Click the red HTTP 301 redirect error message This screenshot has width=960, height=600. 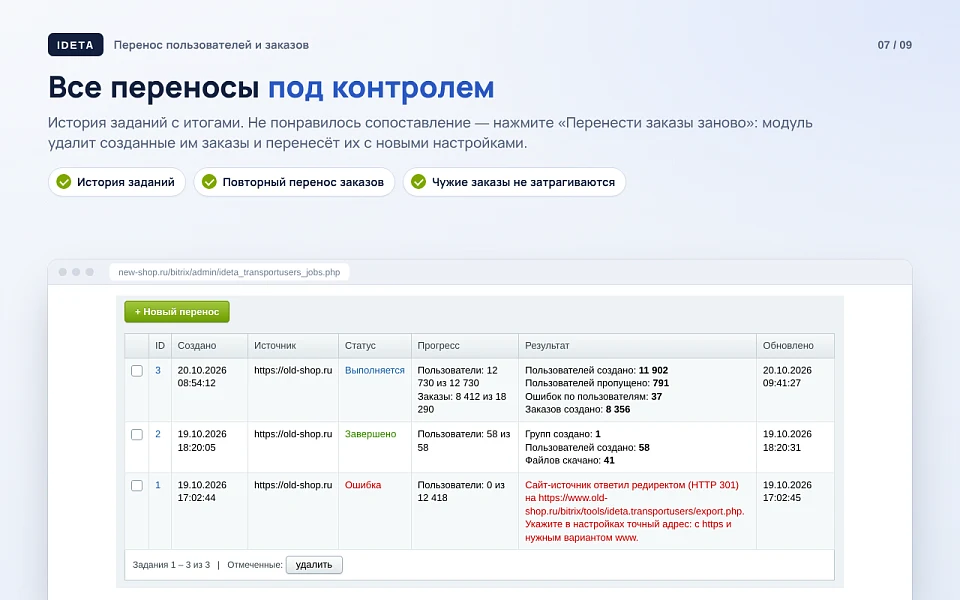[635, 511]
